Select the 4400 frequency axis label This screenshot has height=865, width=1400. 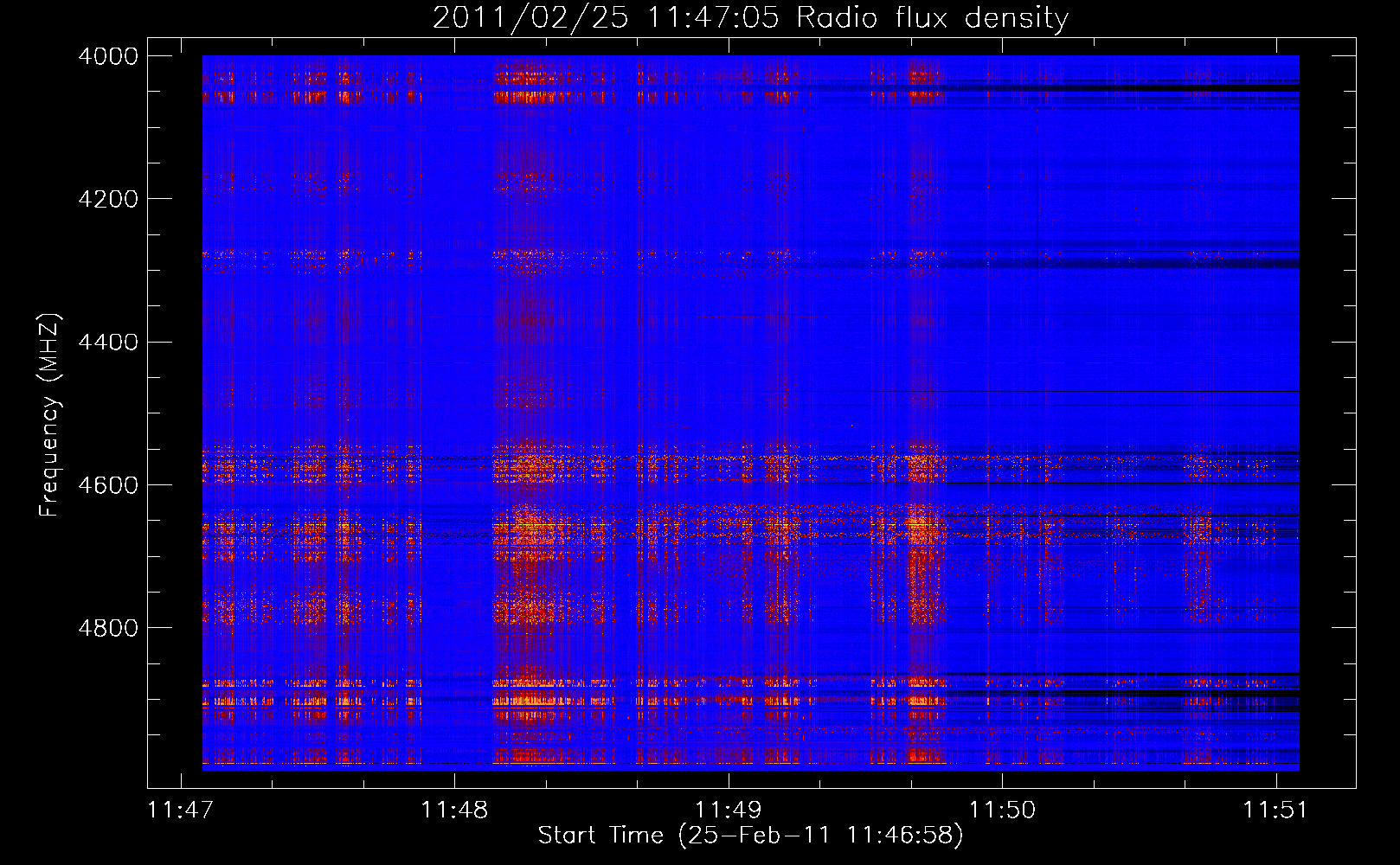(108, 342)
